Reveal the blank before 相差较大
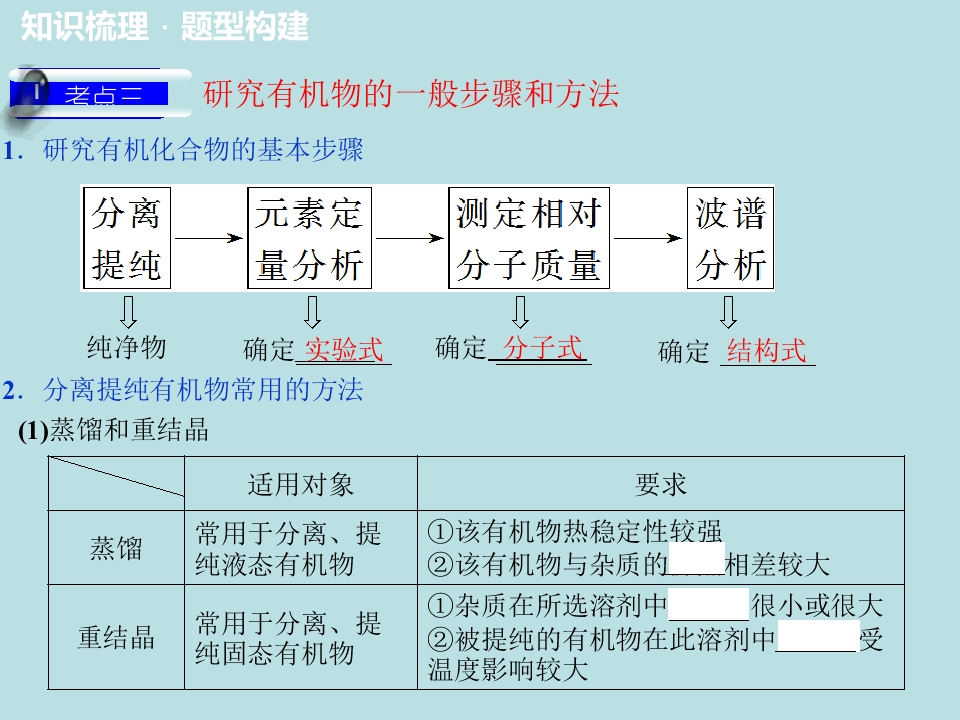960x720 pixels. coord(697,558)
